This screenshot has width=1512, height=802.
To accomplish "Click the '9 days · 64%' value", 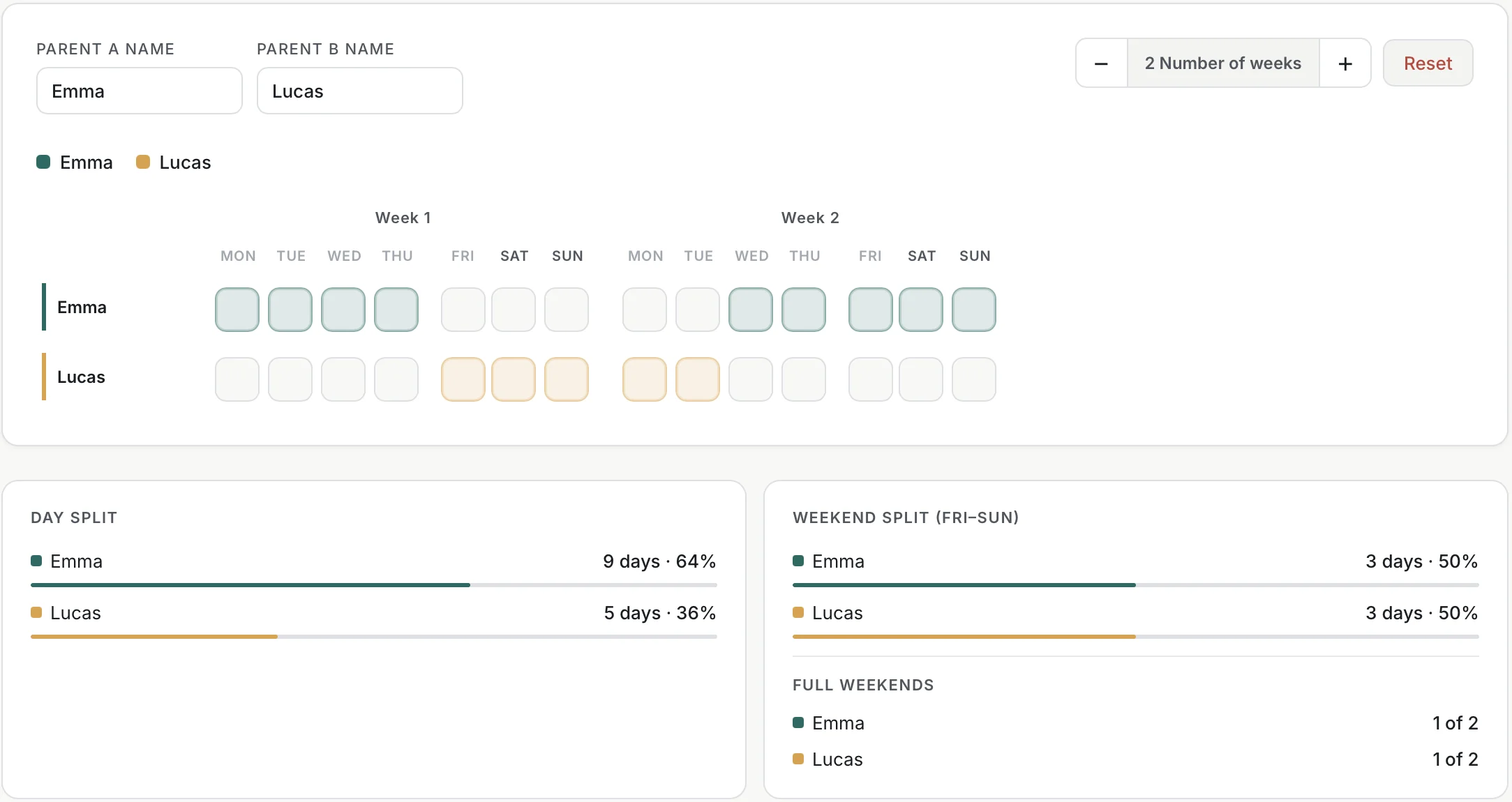I will pos(659,561).
